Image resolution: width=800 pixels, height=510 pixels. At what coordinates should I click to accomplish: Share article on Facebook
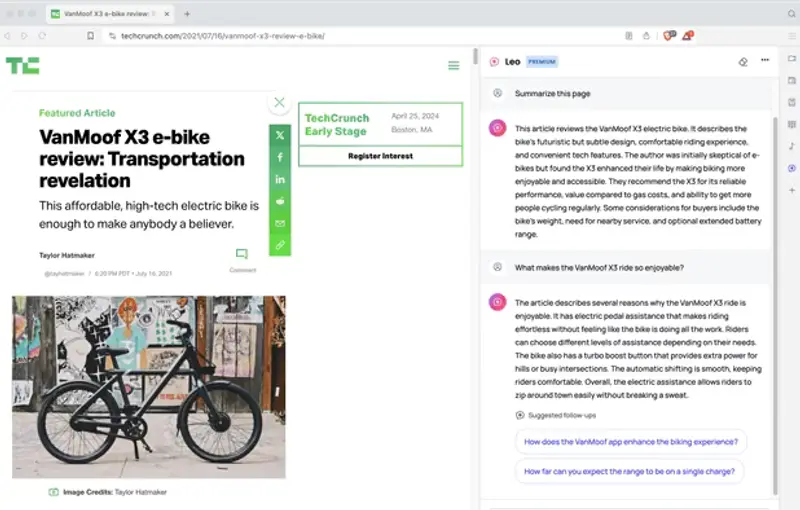pyautogui.click(x=280, y=157)
